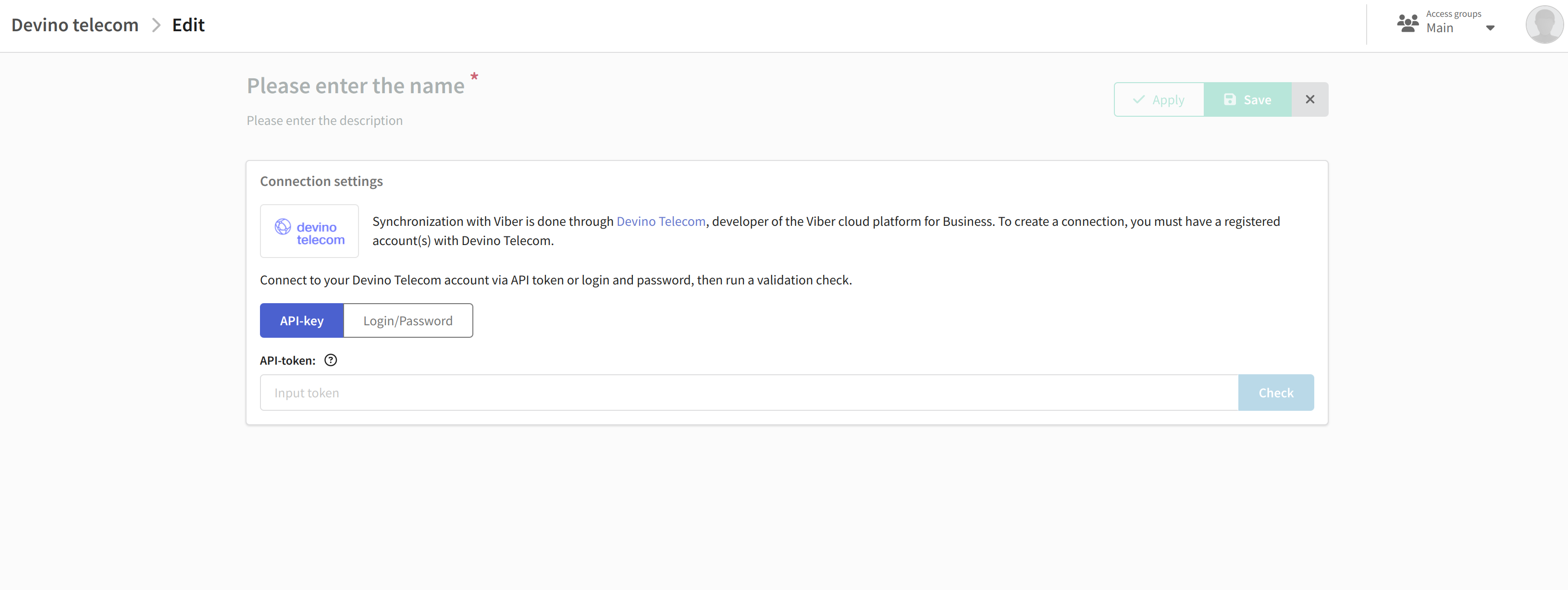Image resolution: width=1568 pixels, height=590 pixels.
Task: Follow the Devino Telecom hyperlink
Action: click(660, 221)
